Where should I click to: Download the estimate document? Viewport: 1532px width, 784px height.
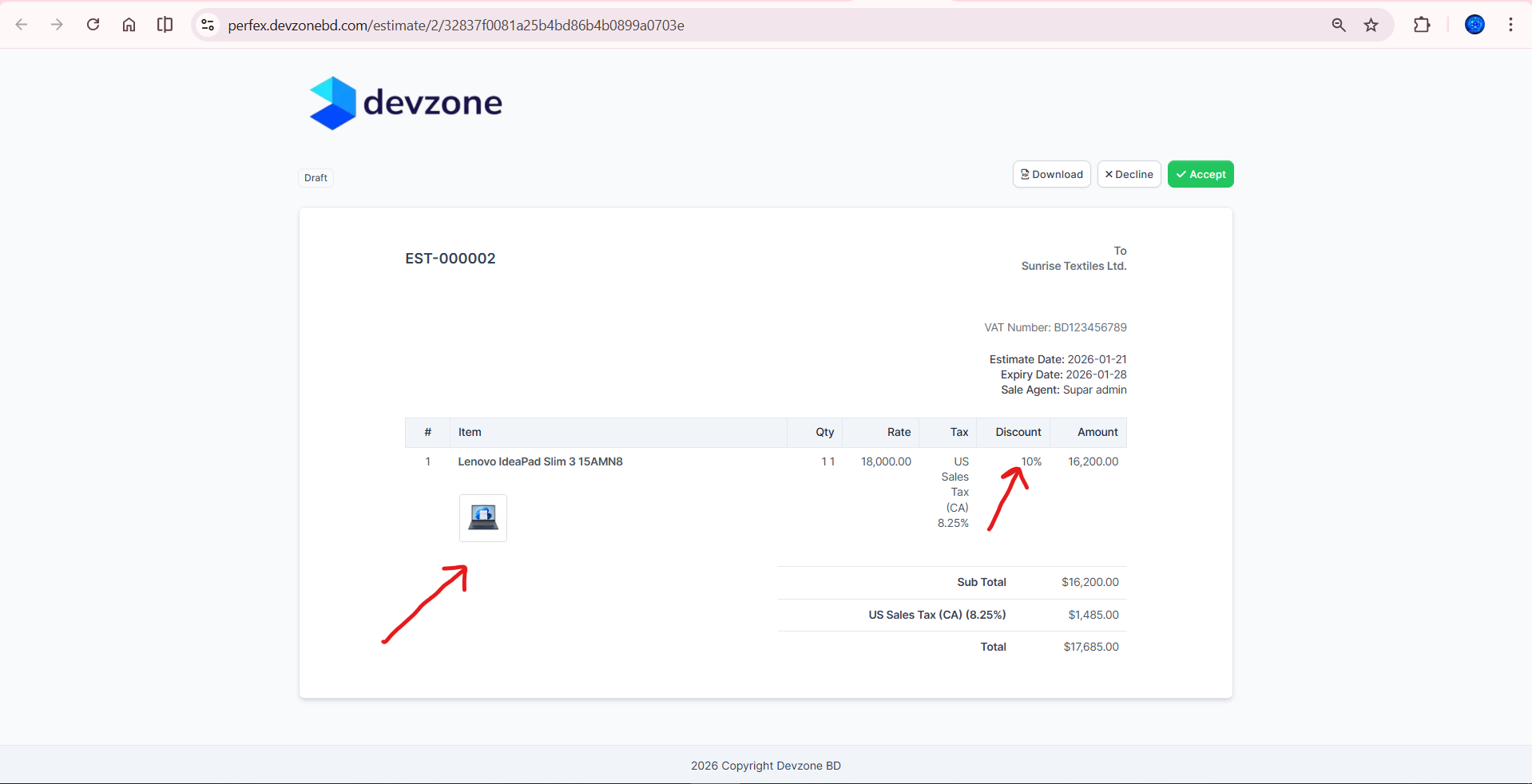pyautogui.click(x=1050, y=174)
